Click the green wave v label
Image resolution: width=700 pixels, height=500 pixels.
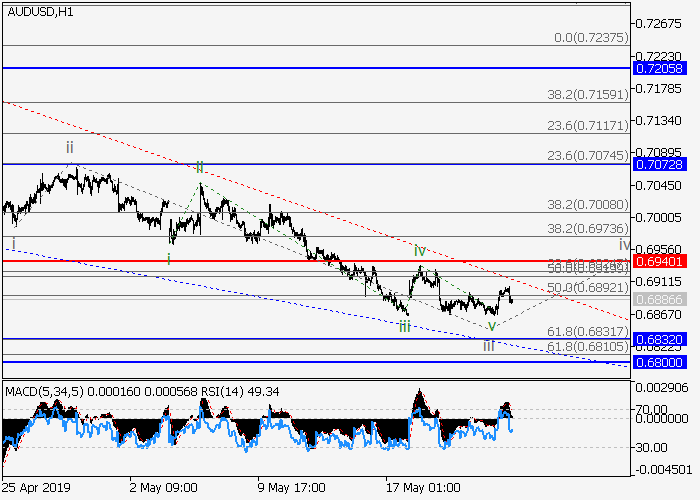click(491, 325)
